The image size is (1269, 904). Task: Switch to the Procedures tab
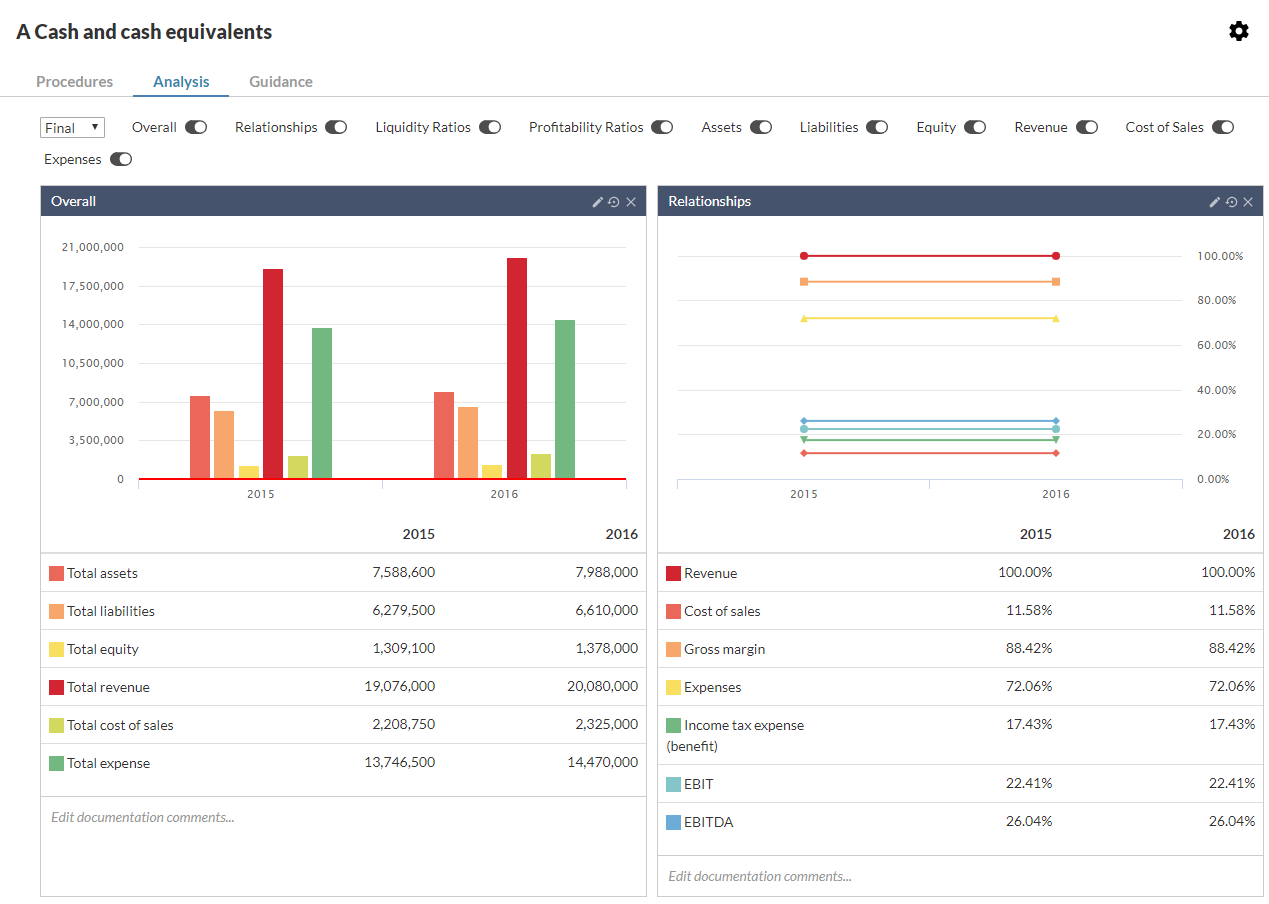click(x=74, y=81)
